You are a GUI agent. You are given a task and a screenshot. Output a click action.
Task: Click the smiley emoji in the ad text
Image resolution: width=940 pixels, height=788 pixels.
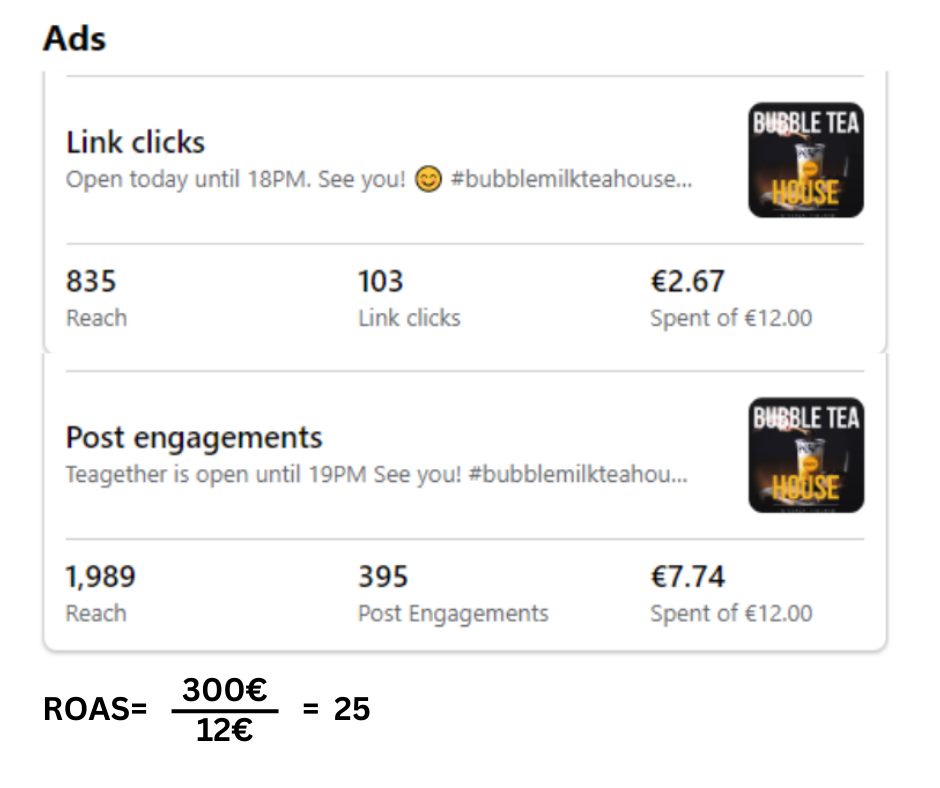click(x=427, y=182)
